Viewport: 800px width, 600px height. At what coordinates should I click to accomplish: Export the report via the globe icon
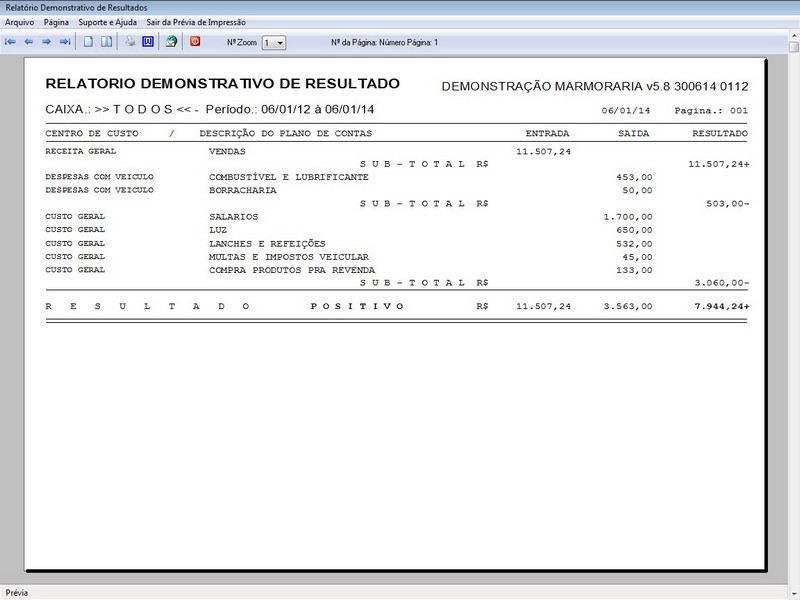(170, 42)
